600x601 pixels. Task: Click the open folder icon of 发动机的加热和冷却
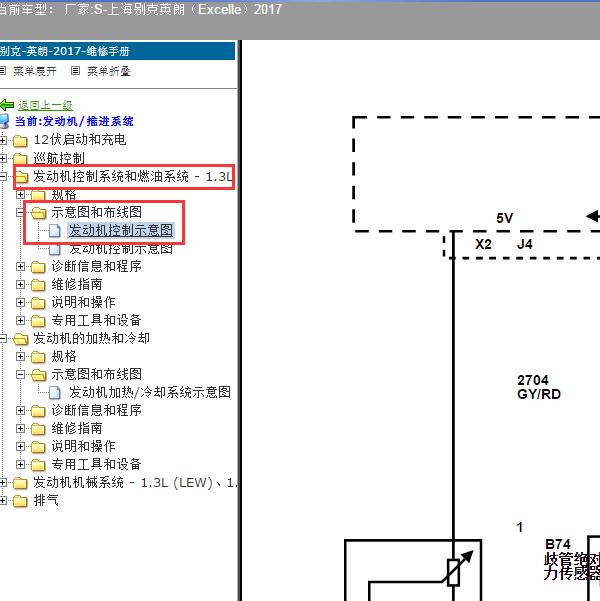pos(21,339)
